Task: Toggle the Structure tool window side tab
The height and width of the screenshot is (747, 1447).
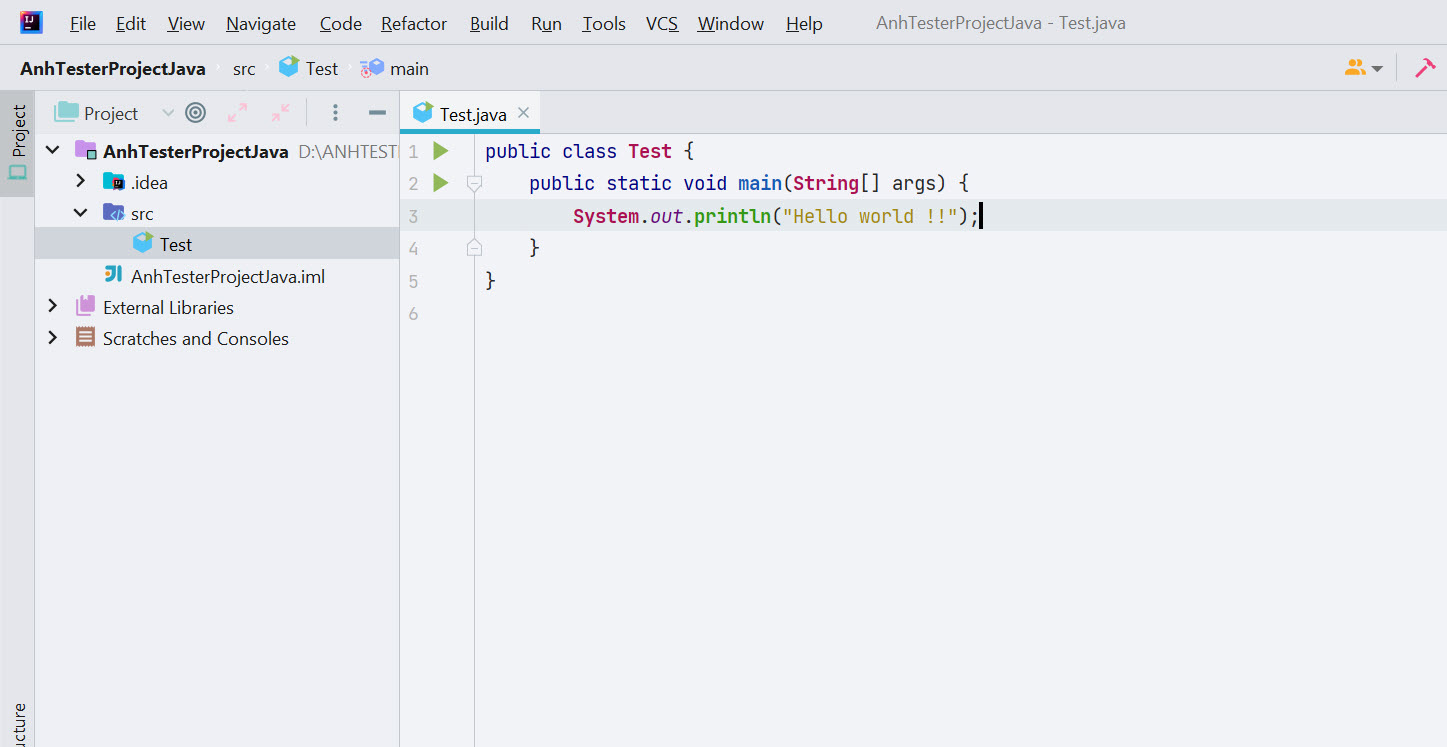Action: point(17,725)
